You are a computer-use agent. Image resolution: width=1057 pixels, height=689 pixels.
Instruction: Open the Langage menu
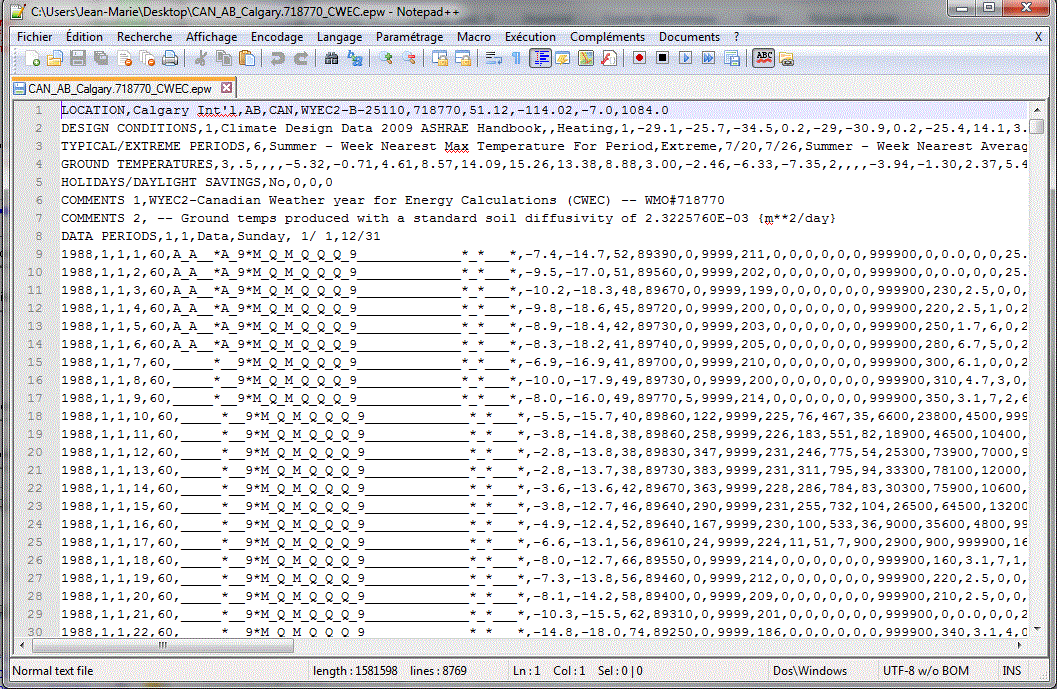click(x=340, y=37)
